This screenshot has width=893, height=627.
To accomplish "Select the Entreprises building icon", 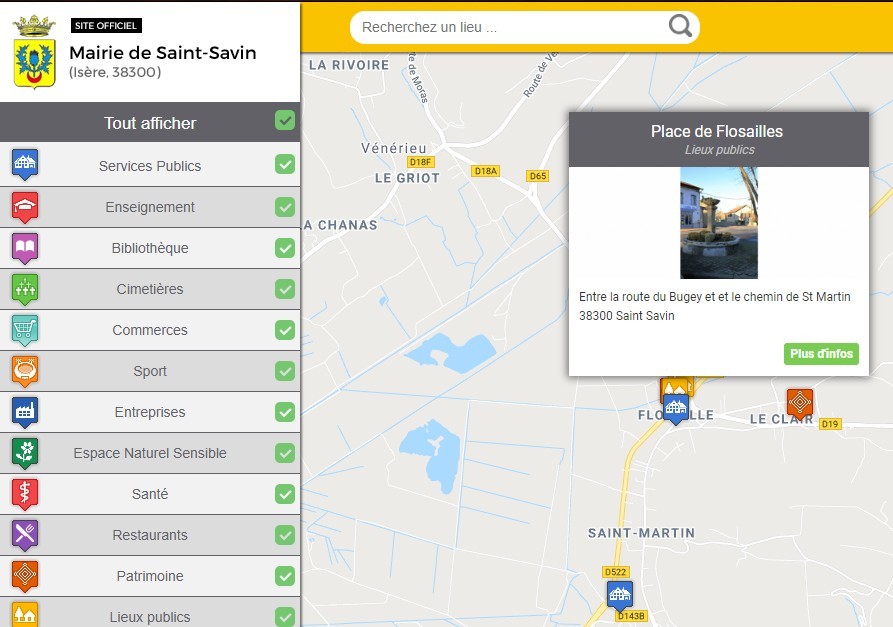I will [24, 412].
